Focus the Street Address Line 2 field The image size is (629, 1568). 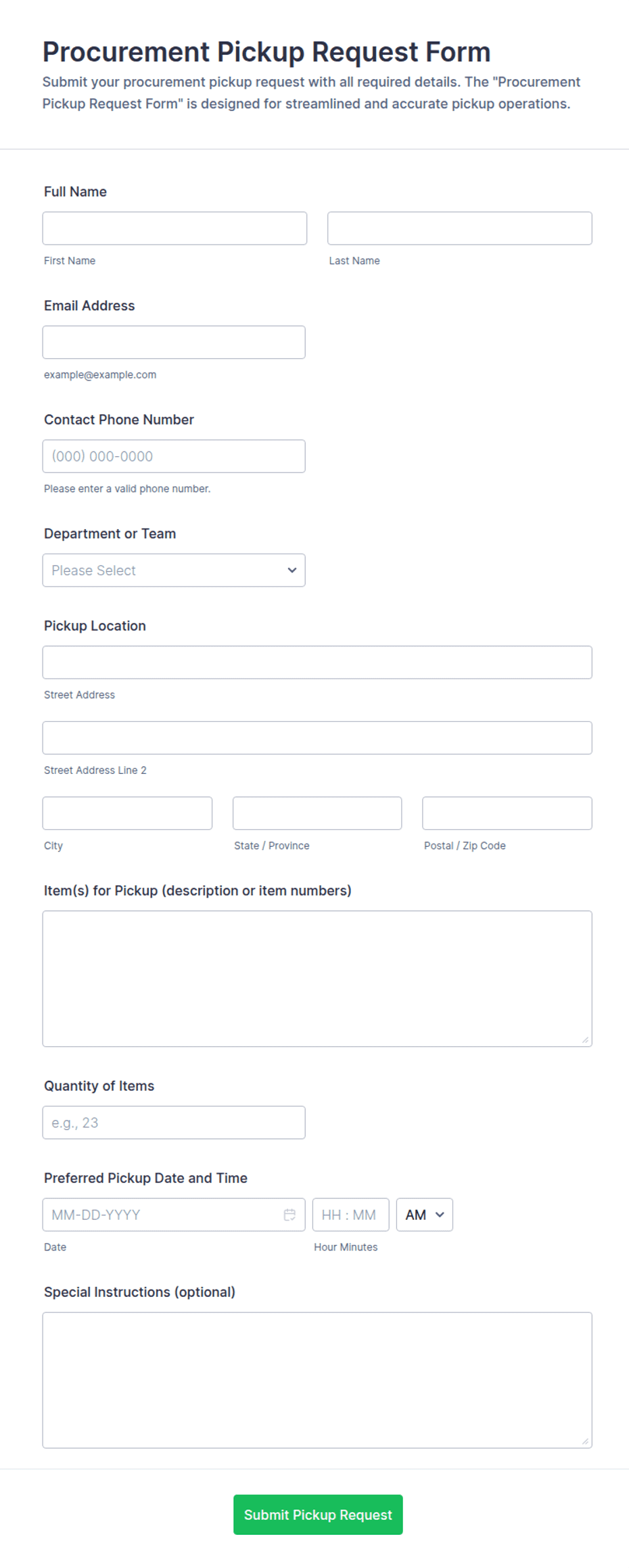tap(317, 738)
